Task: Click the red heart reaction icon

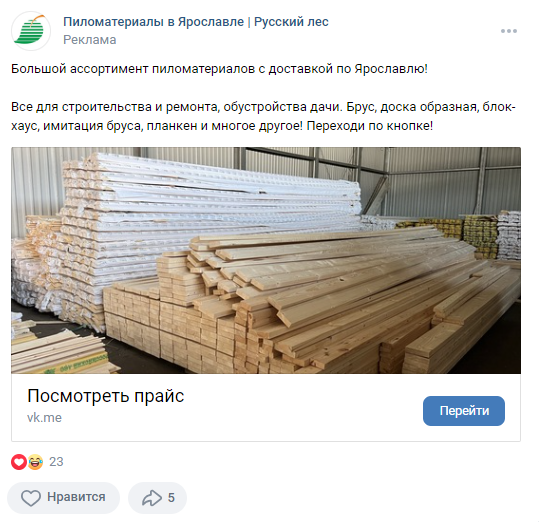Action: [19, 462]
